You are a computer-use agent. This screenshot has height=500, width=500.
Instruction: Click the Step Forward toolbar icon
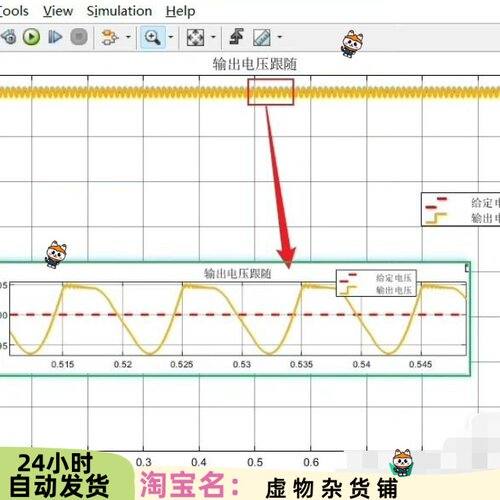(x=55, y=37)
